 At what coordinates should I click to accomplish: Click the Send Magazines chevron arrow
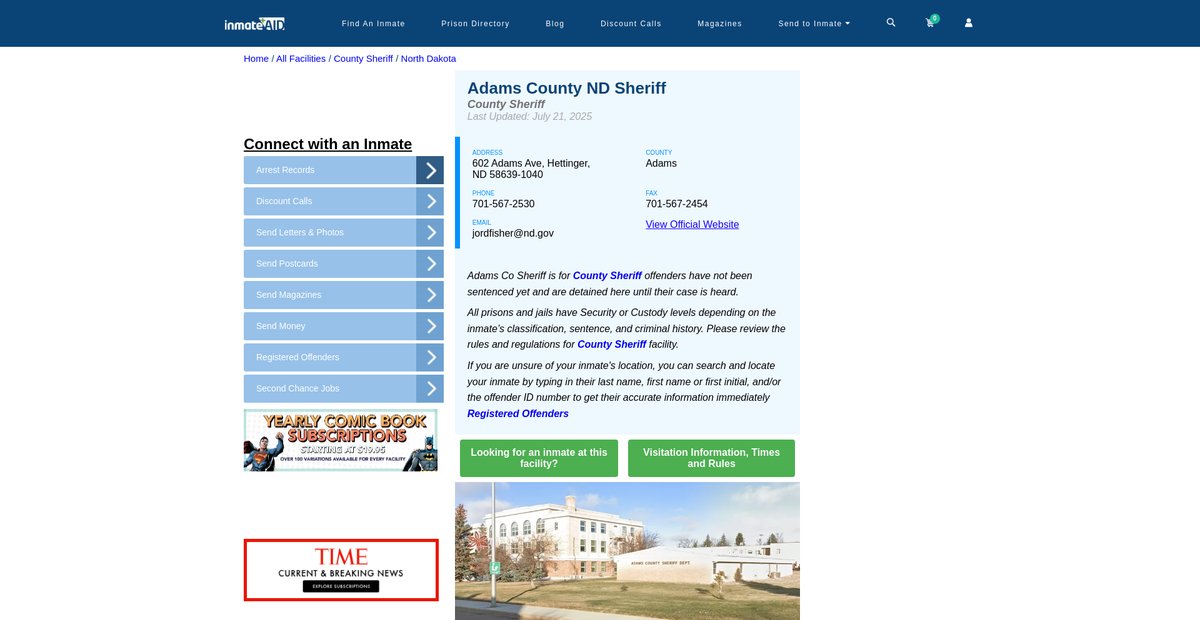pyautogui.click(x=430, y=295)
